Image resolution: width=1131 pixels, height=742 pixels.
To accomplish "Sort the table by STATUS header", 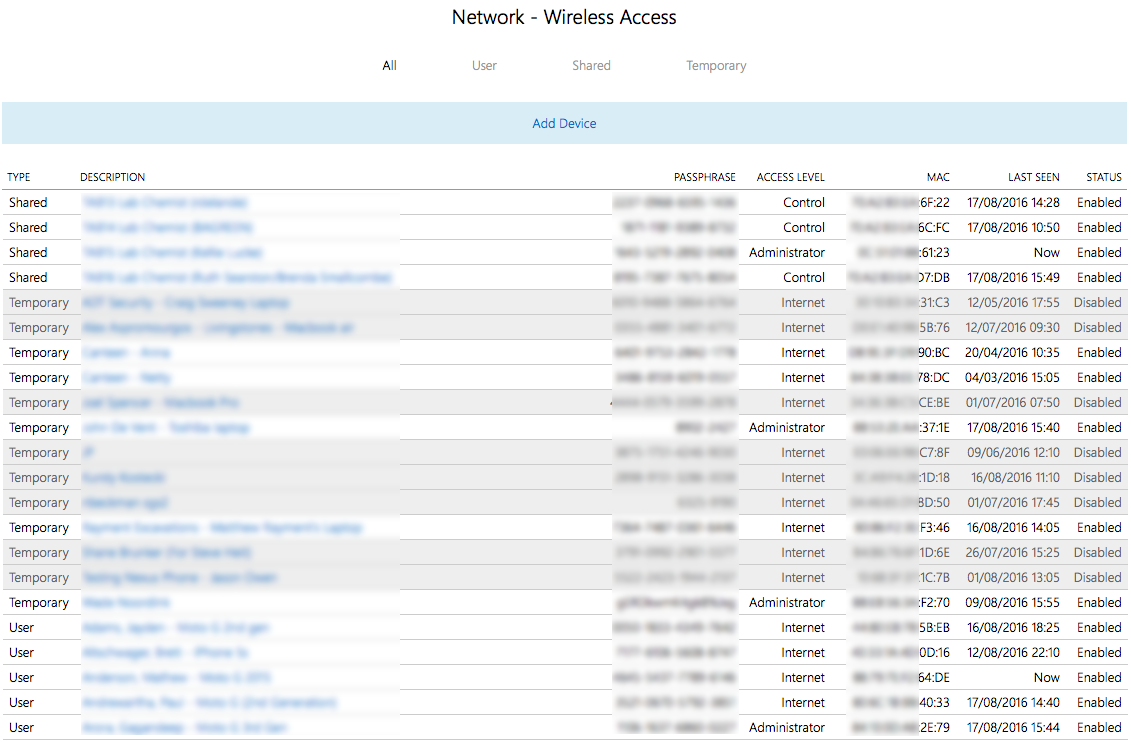I will tap(1103, 177).
